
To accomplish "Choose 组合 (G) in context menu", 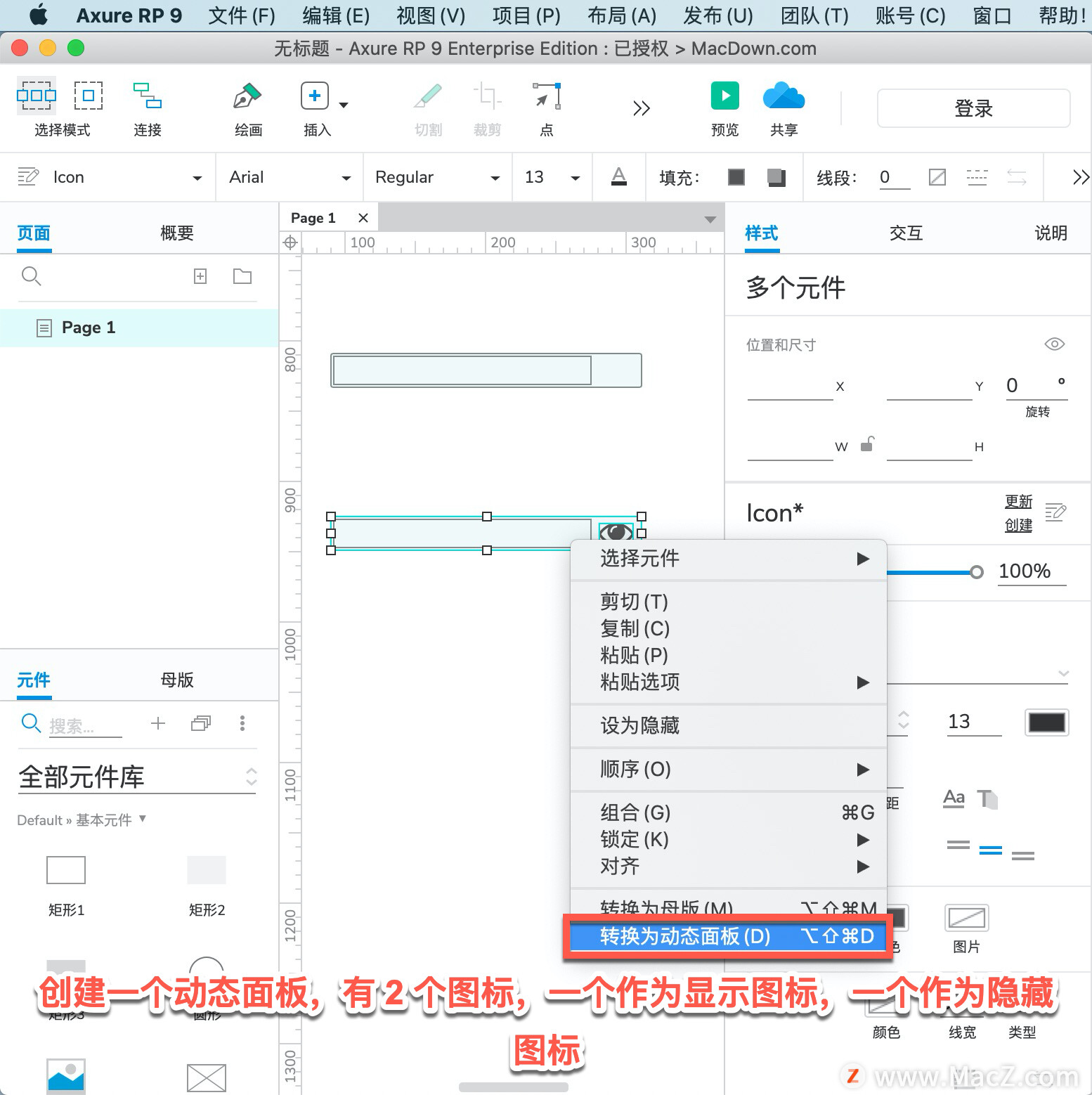I will 729,812.
